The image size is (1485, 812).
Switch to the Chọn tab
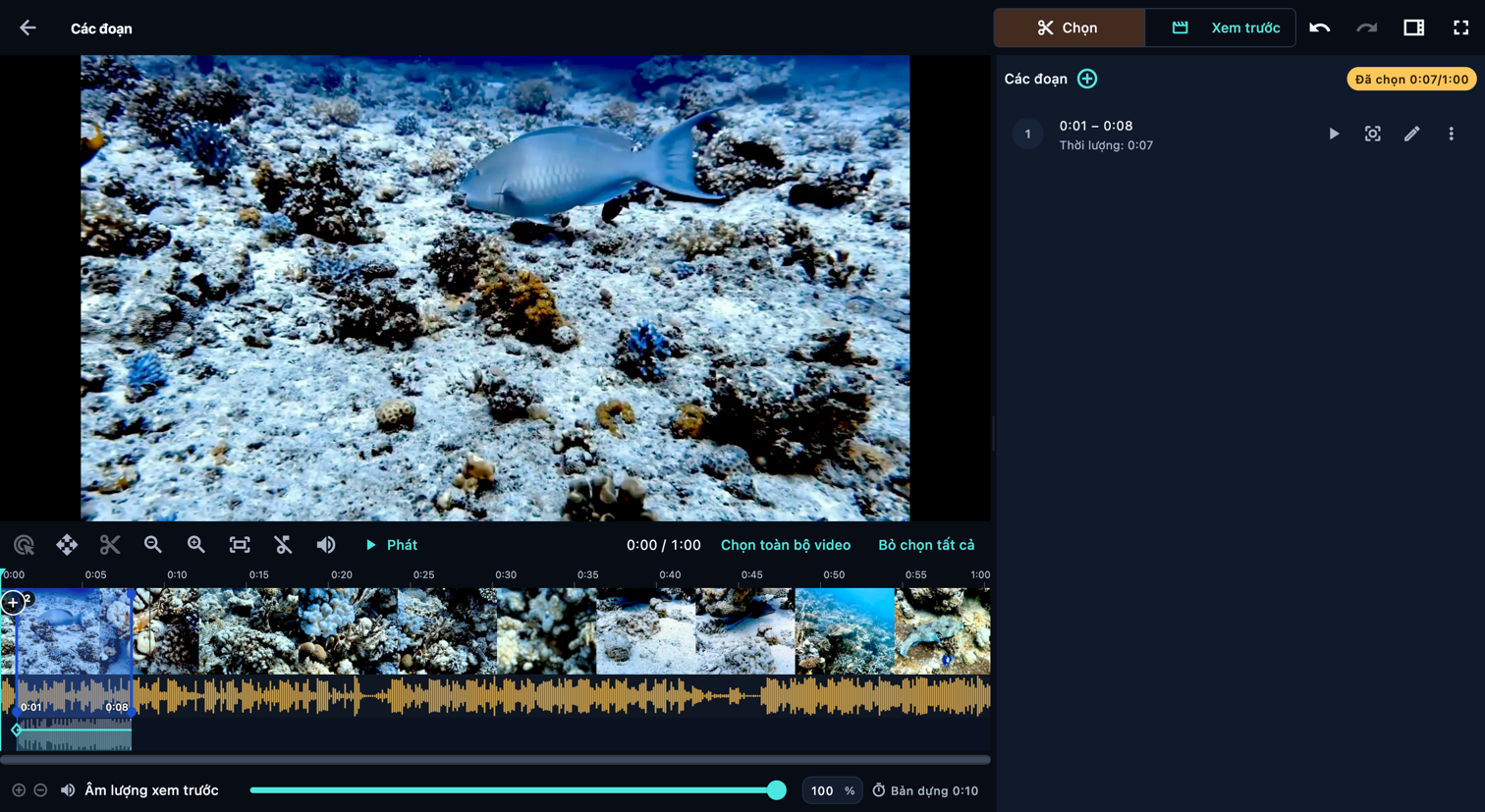pos(1070,27)
